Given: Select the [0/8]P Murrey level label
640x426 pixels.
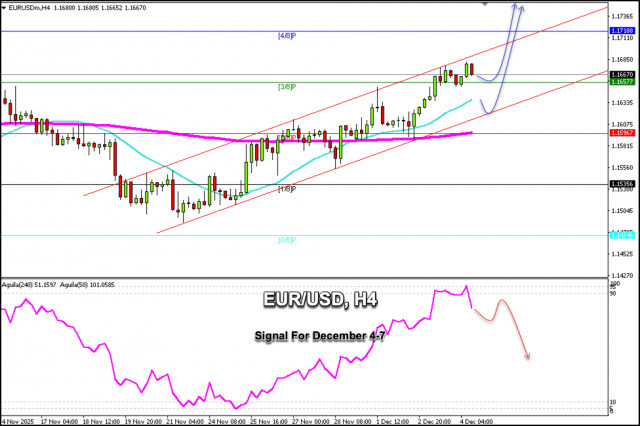Looking at the screenshot, I should pyautogui.click(x=287, y=240).
